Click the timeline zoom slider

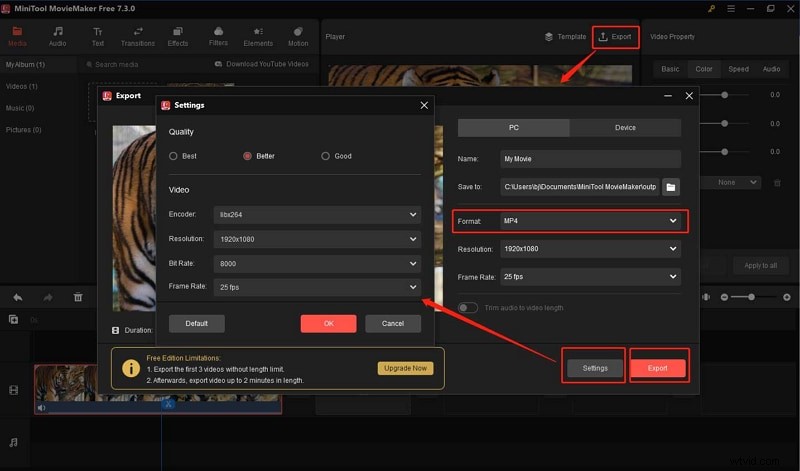[x=751, y=297]
